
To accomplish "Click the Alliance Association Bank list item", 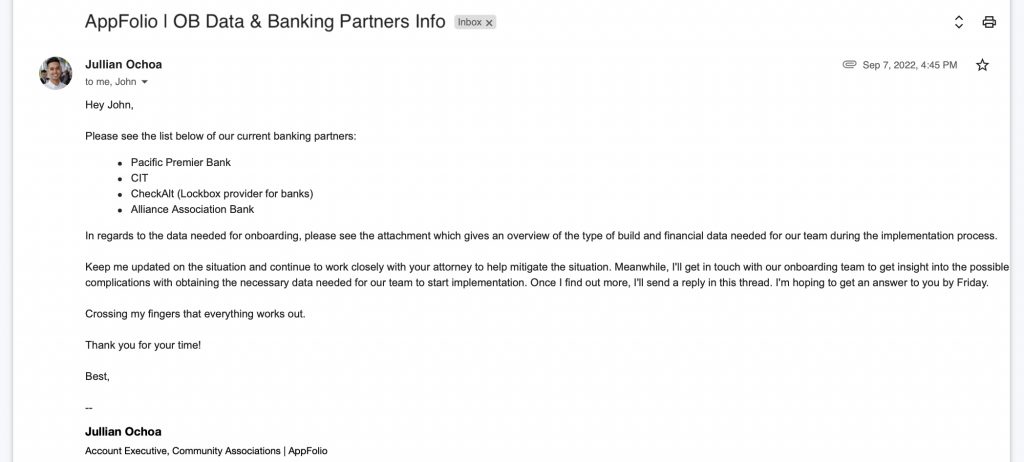I will pos(192,209).
